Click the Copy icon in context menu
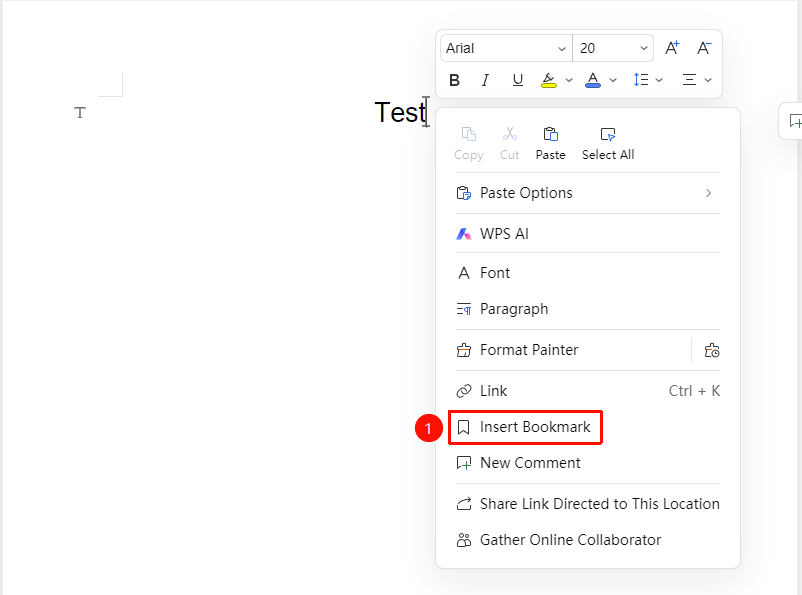 click(469, 134)
